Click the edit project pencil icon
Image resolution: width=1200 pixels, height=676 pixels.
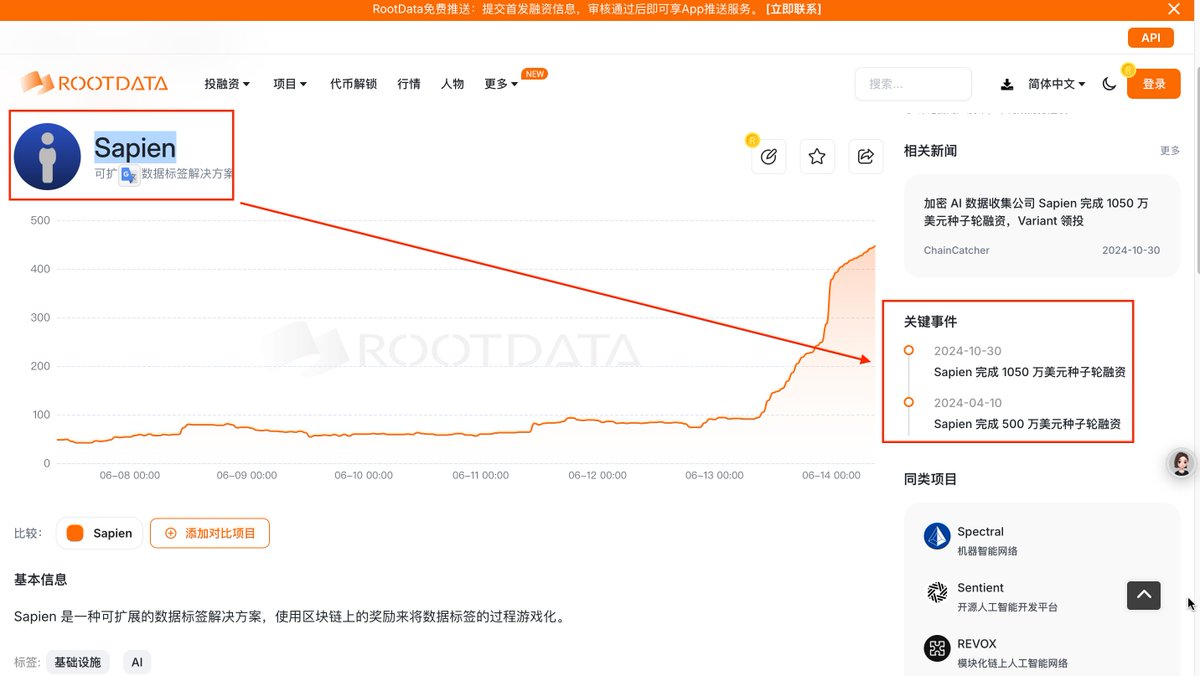click(768, 156)
